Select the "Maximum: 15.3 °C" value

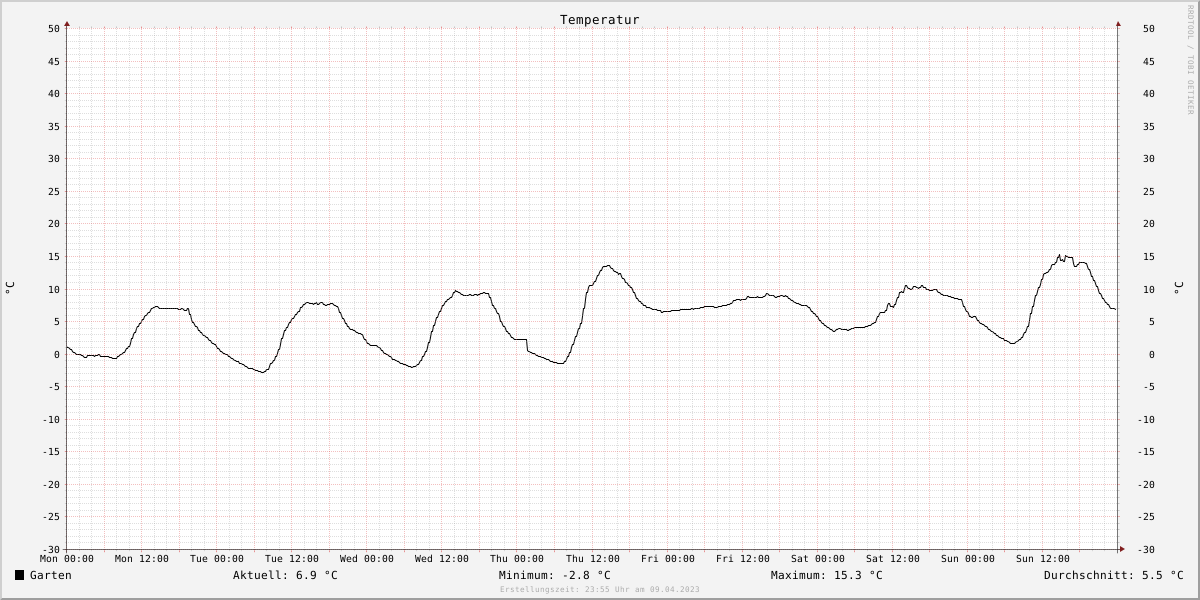pyautogui.click(x=826, y=575)
